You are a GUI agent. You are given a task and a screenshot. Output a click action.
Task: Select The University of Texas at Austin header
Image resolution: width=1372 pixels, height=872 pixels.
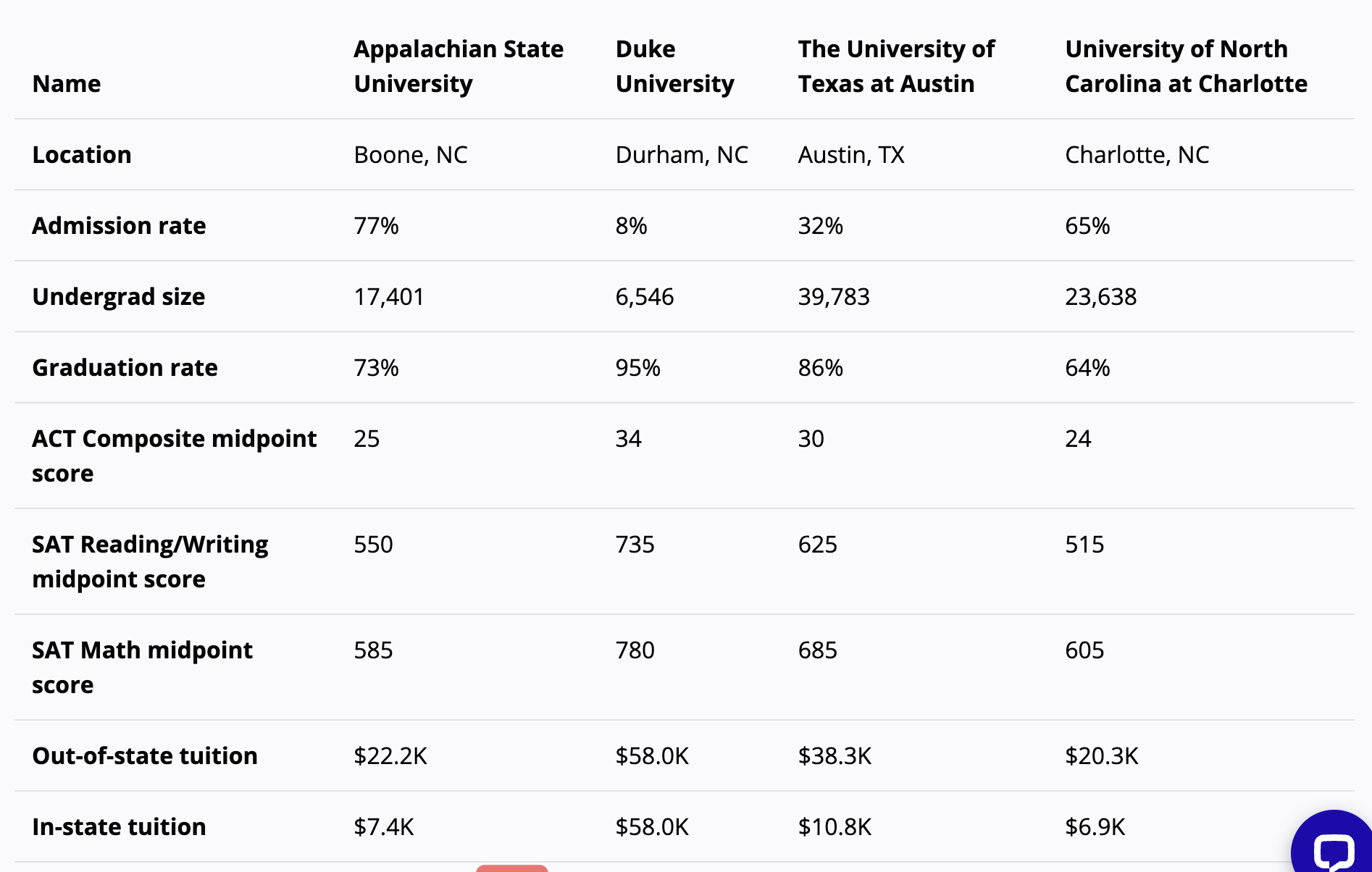(896, 66)
